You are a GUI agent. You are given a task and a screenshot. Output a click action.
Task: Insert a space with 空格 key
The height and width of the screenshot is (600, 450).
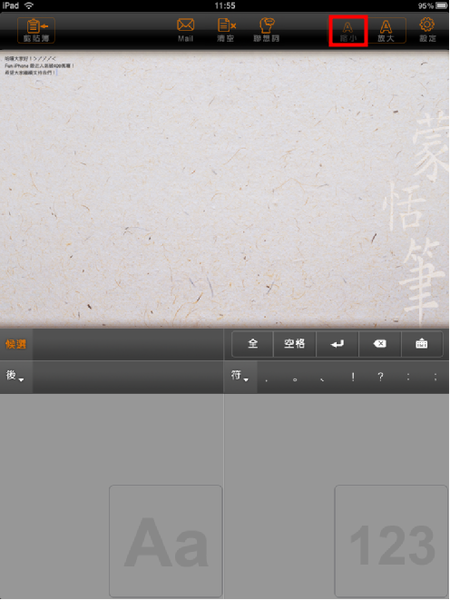[x=294, y=344]
